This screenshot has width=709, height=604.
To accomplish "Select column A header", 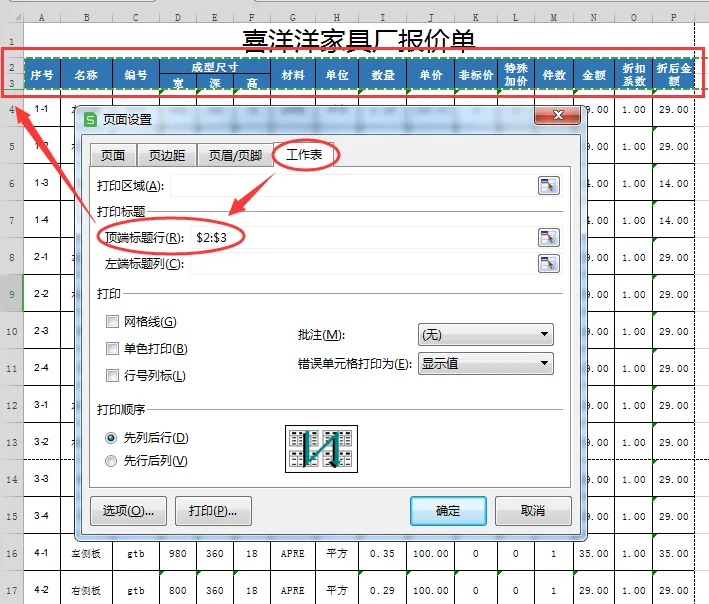I will [42, 17].
